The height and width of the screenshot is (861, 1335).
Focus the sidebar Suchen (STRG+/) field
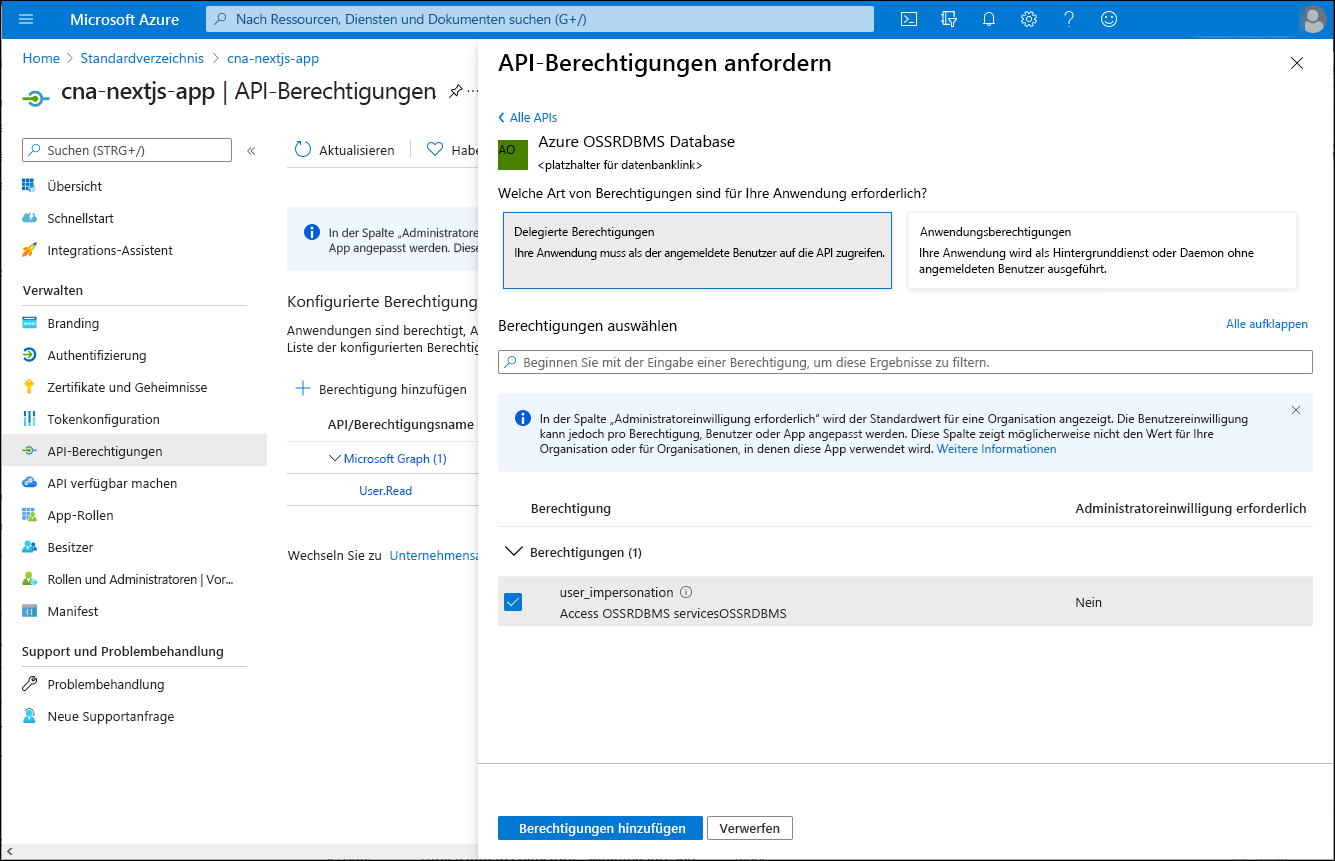click(x=127, y=150)
